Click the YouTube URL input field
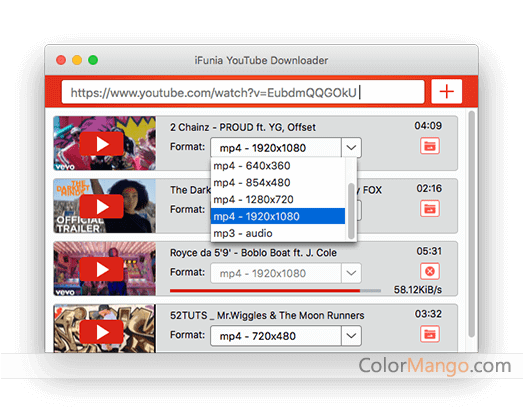Viewport: 523px width, 412px height. 243,92
